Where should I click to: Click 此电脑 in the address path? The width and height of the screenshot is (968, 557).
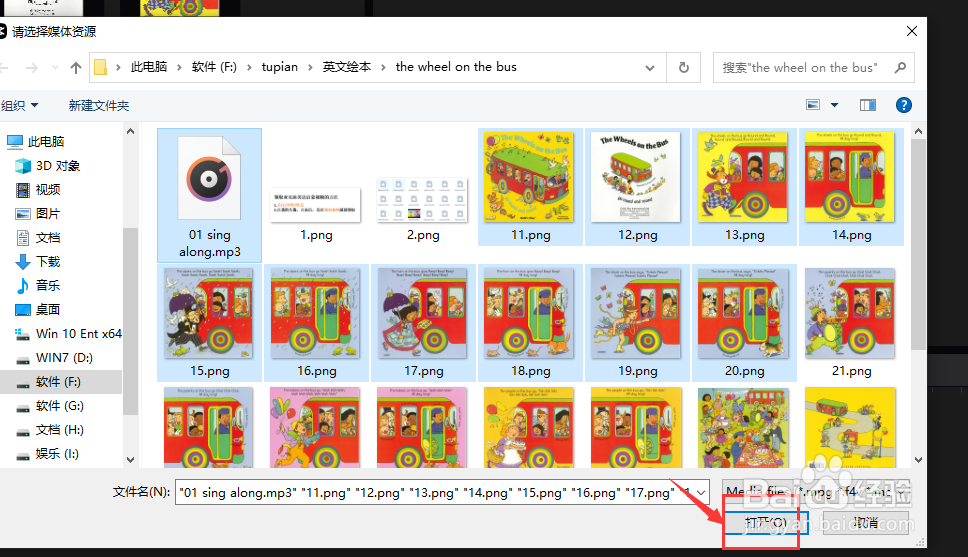pos(149,67)
